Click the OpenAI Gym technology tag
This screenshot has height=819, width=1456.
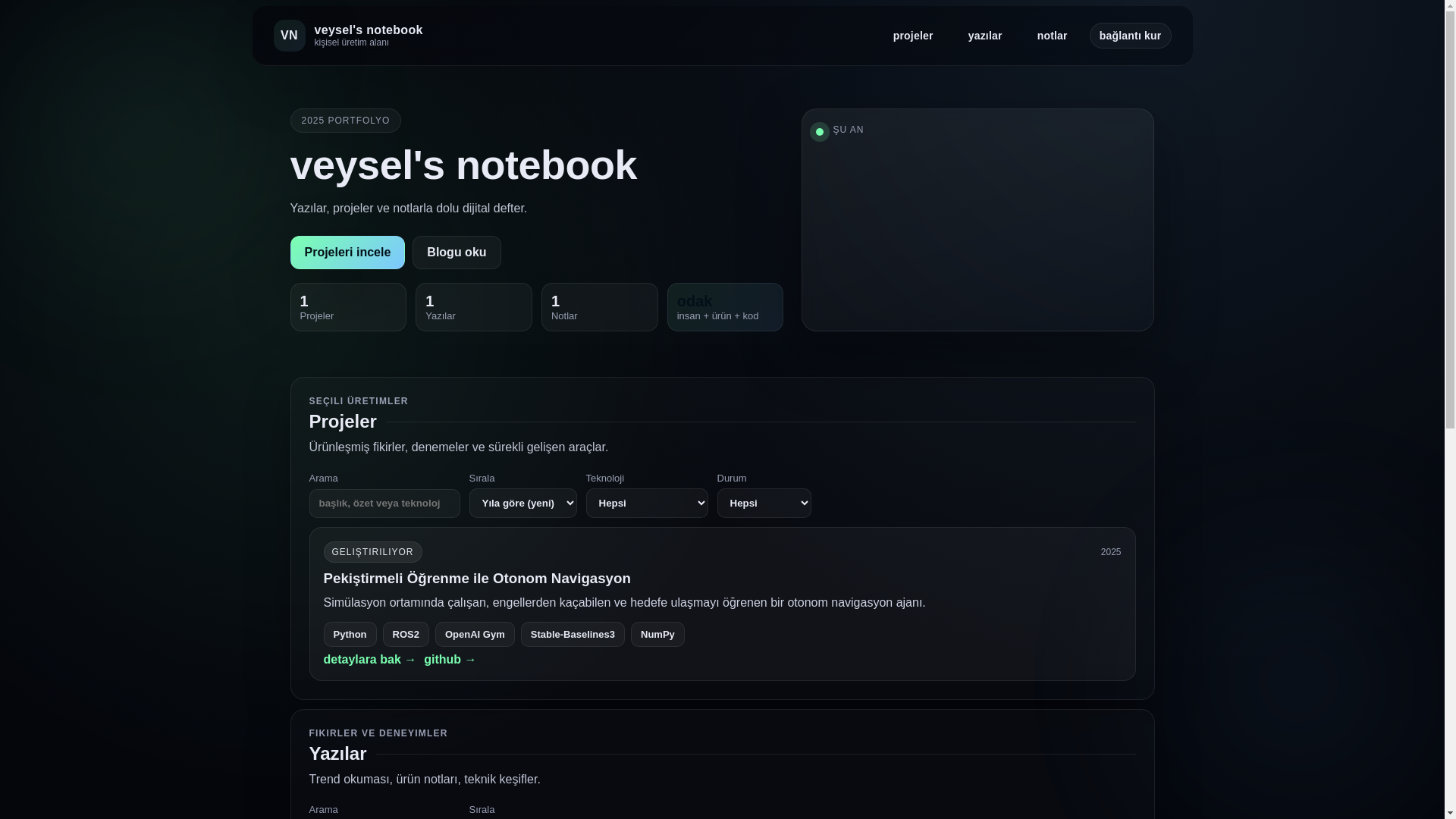[475, 635]
